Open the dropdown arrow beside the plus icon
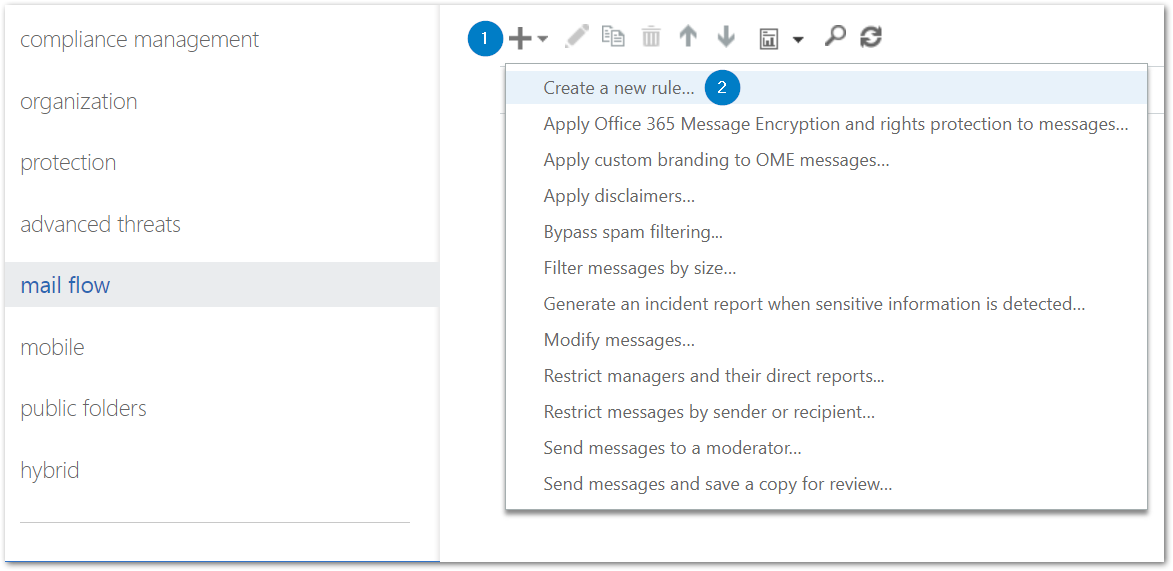The width and height of the screenshot is (1173, 571). [542, 39]
